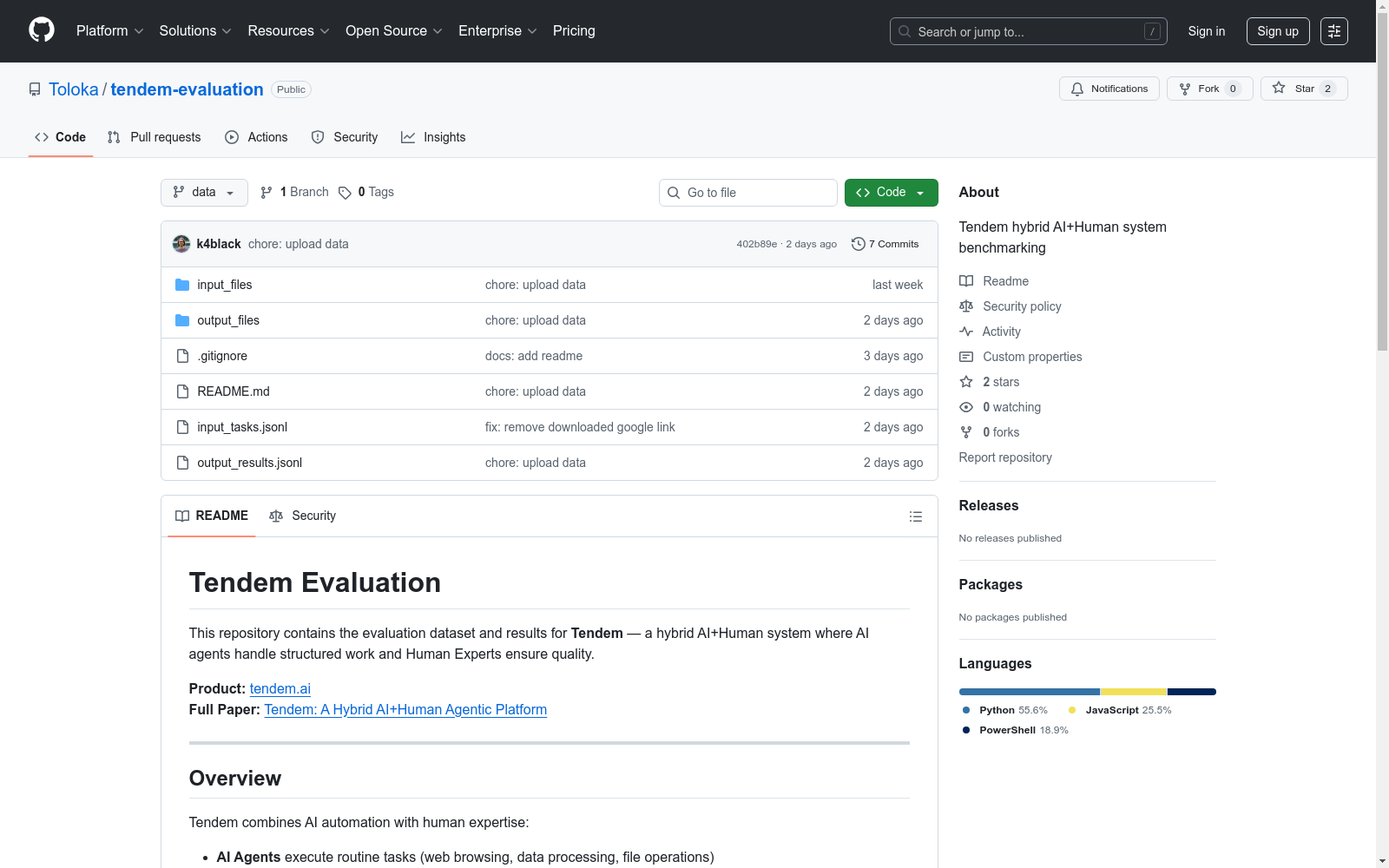Viewport: 1389px width, 868px height.
Task: Expand the Resources menu
Action: click(289, 30)
